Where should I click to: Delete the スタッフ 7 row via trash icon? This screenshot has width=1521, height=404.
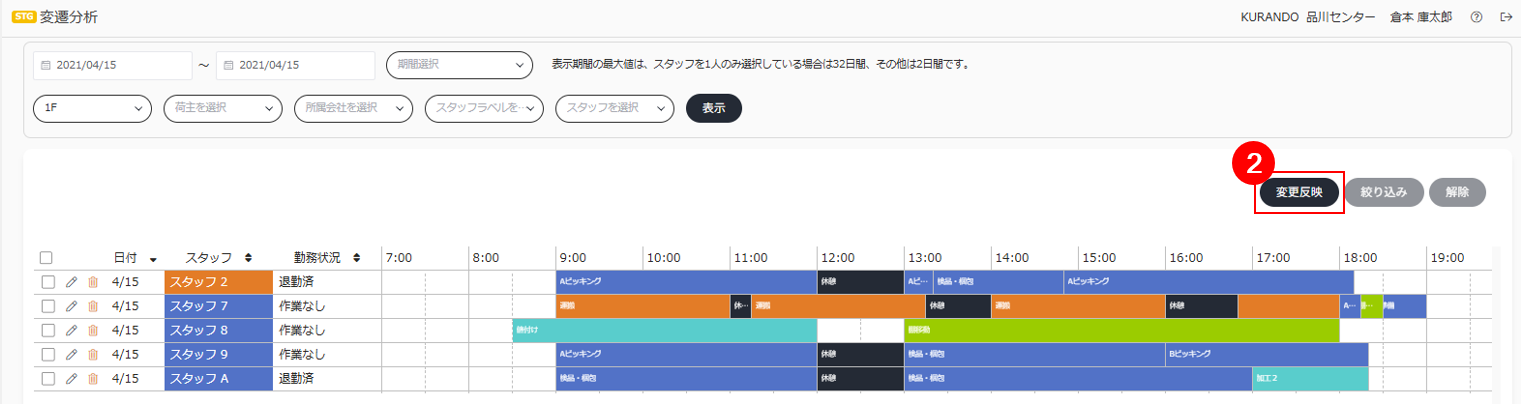[x=93, y=306]
